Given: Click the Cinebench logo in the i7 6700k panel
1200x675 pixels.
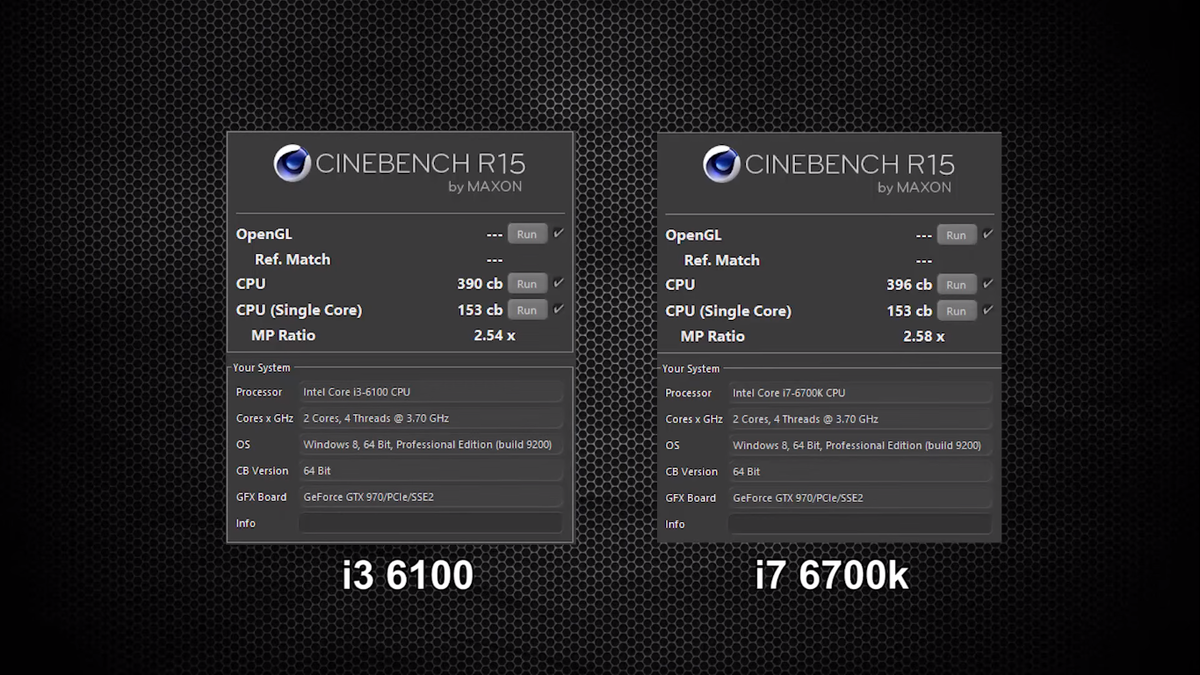Looking at the screenshot, I should coord(722,164).
